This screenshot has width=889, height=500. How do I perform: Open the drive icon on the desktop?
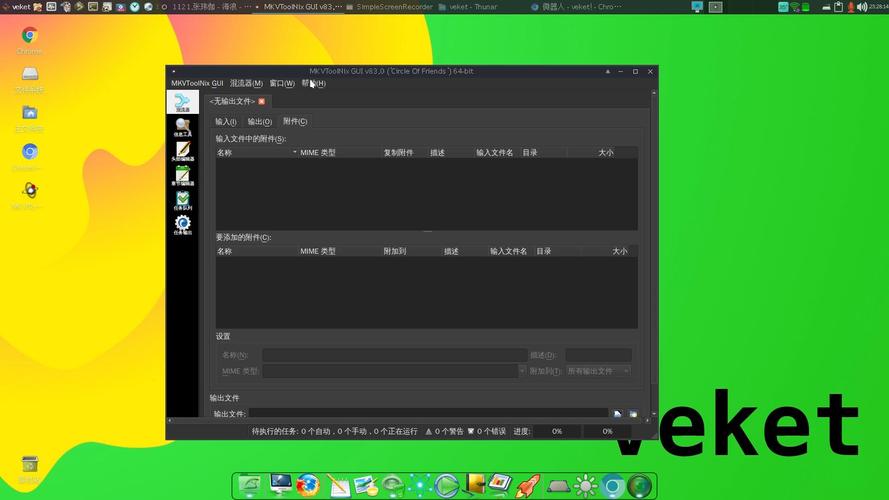(x=29, y=78)
